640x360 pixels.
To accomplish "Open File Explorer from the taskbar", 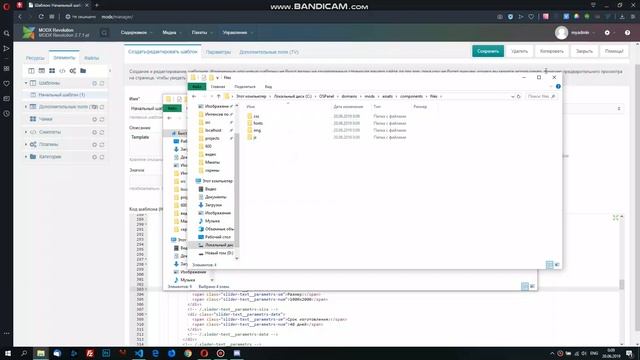I will [40, 353].
